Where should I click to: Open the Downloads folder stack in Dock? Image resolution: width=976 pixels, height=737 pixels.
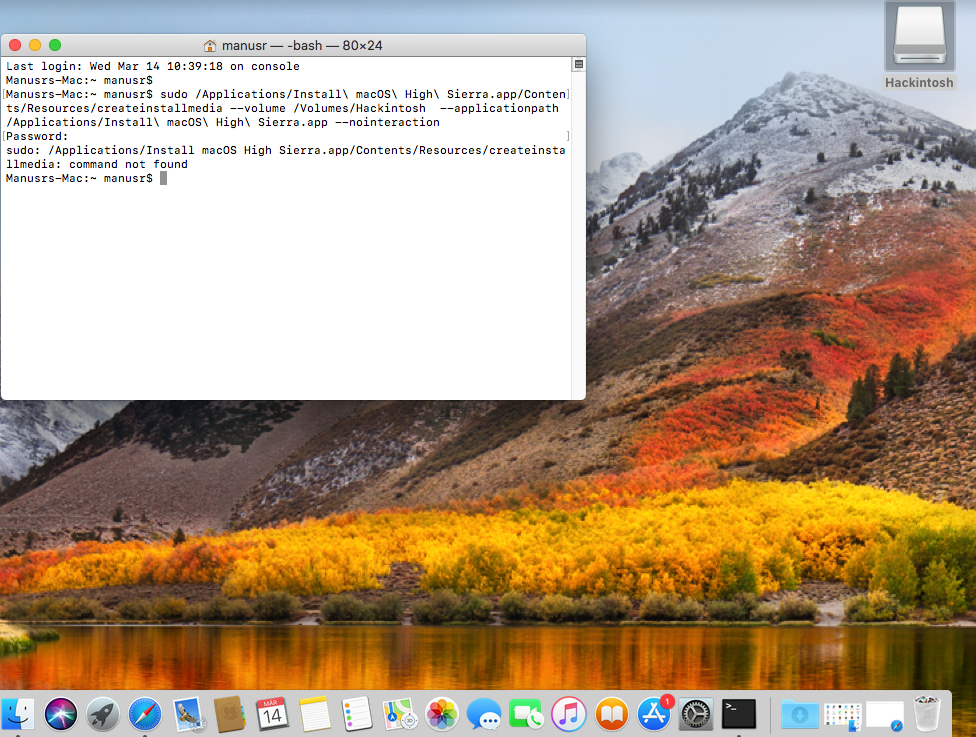[x=800, y=713]
